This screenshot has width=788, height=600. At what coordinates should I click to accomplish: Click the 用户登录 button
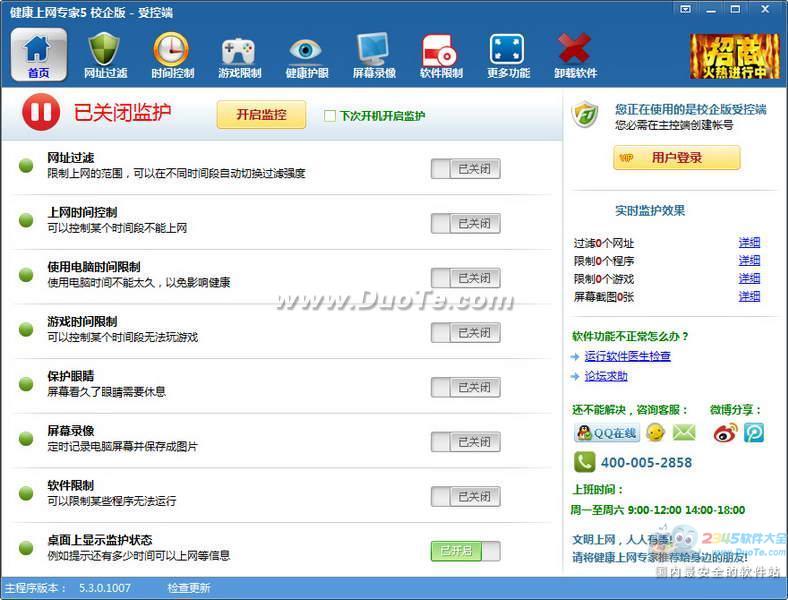[x=676, y=158]
